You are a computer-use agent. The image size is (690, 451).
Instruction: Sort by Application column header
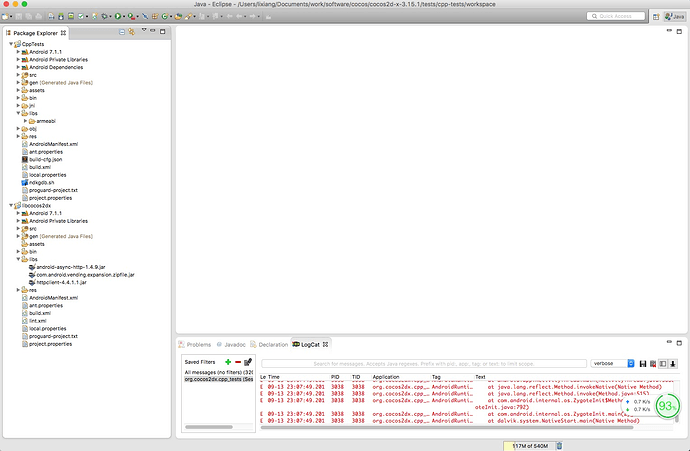click(x=386, y=377)
